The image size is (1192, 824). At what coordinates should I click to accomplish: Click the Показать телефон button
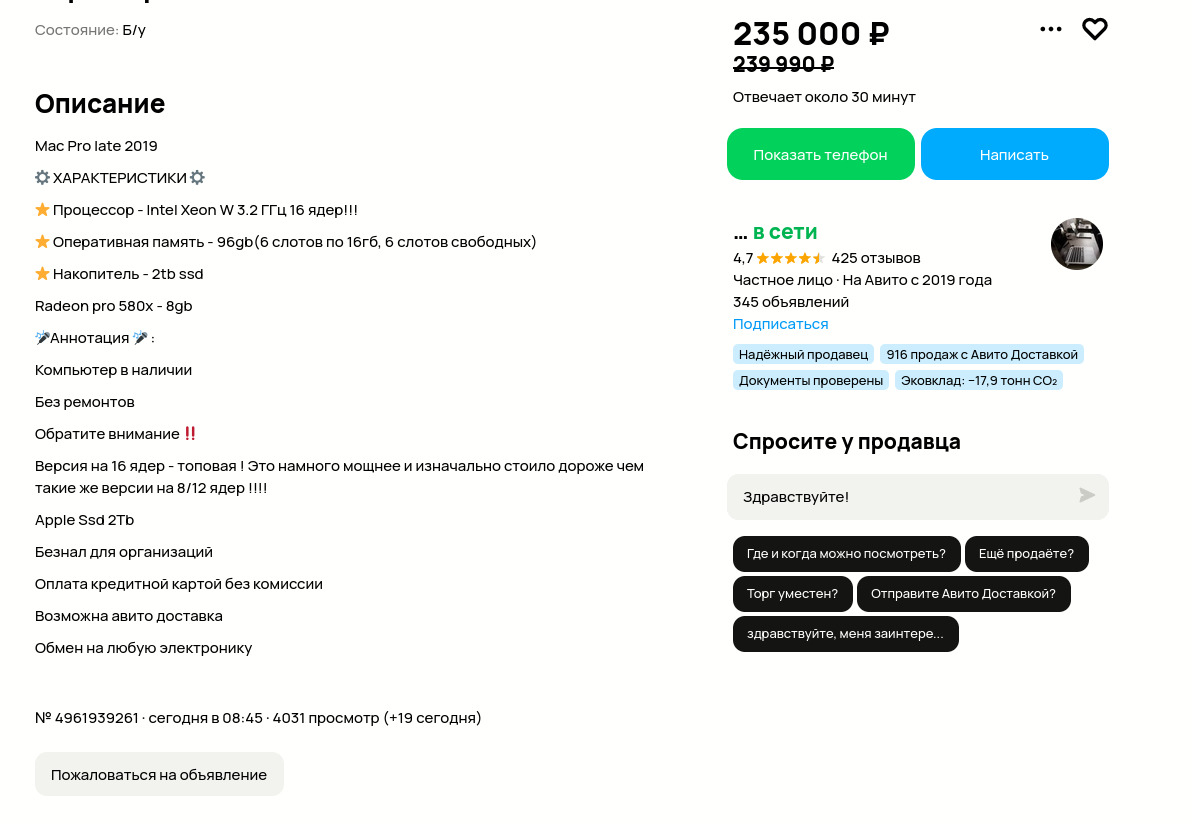pos(820,155)
